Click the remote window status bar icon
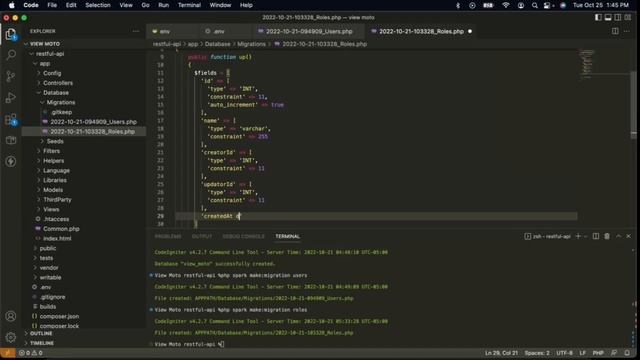This screenshot has width=640, height=360. [8, 353]
